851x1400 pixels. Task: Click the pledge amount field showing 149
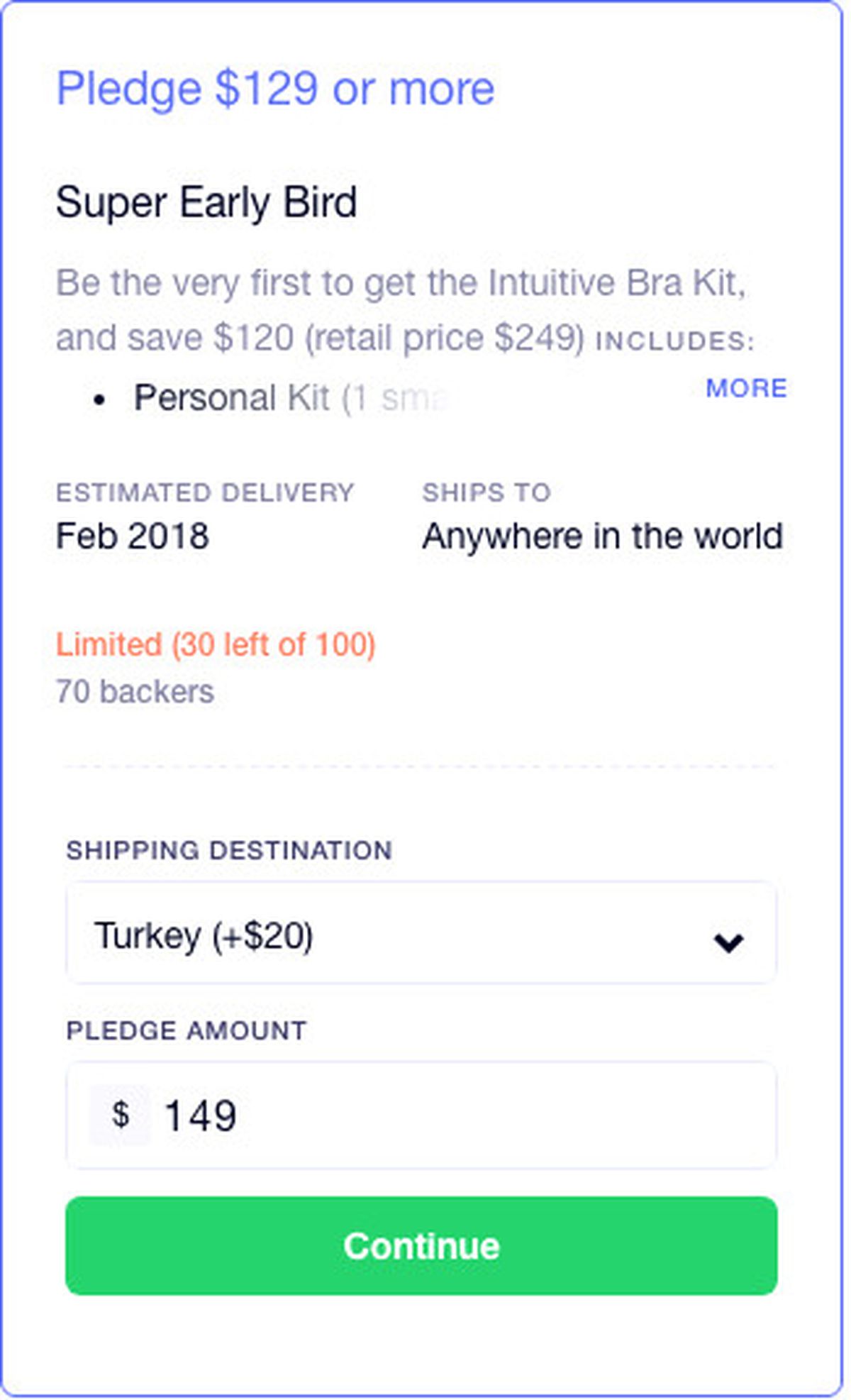421,1115
